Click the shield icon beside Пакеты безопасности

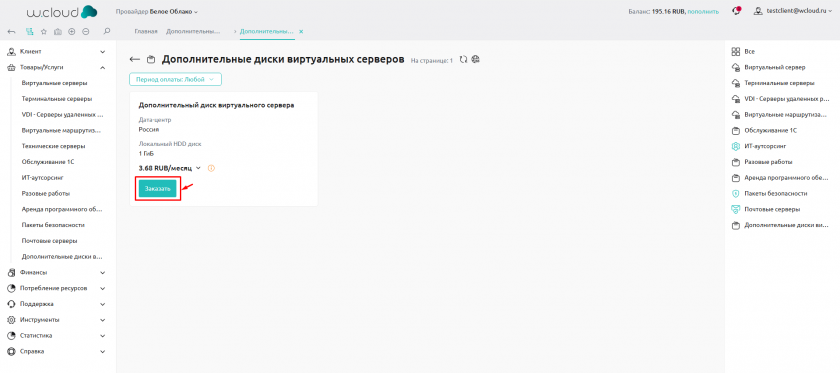tap(736, 193)
